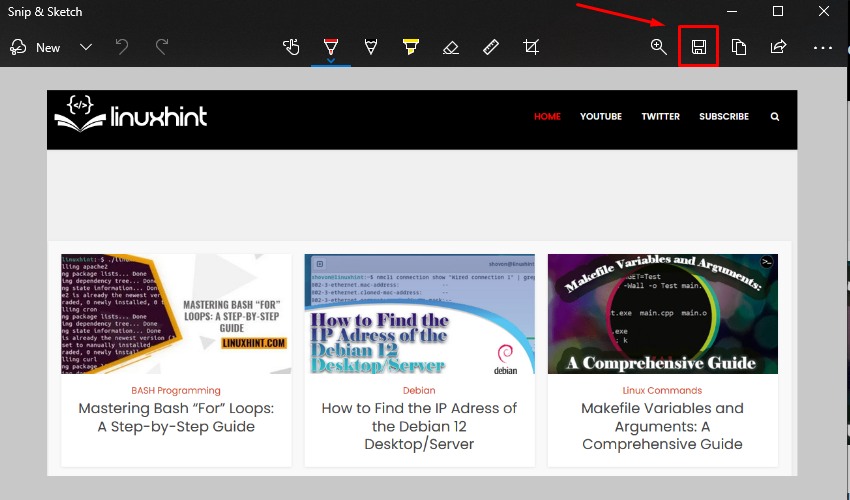
Task: Click the Save as floppy disk icon
Action: (699, 47)
